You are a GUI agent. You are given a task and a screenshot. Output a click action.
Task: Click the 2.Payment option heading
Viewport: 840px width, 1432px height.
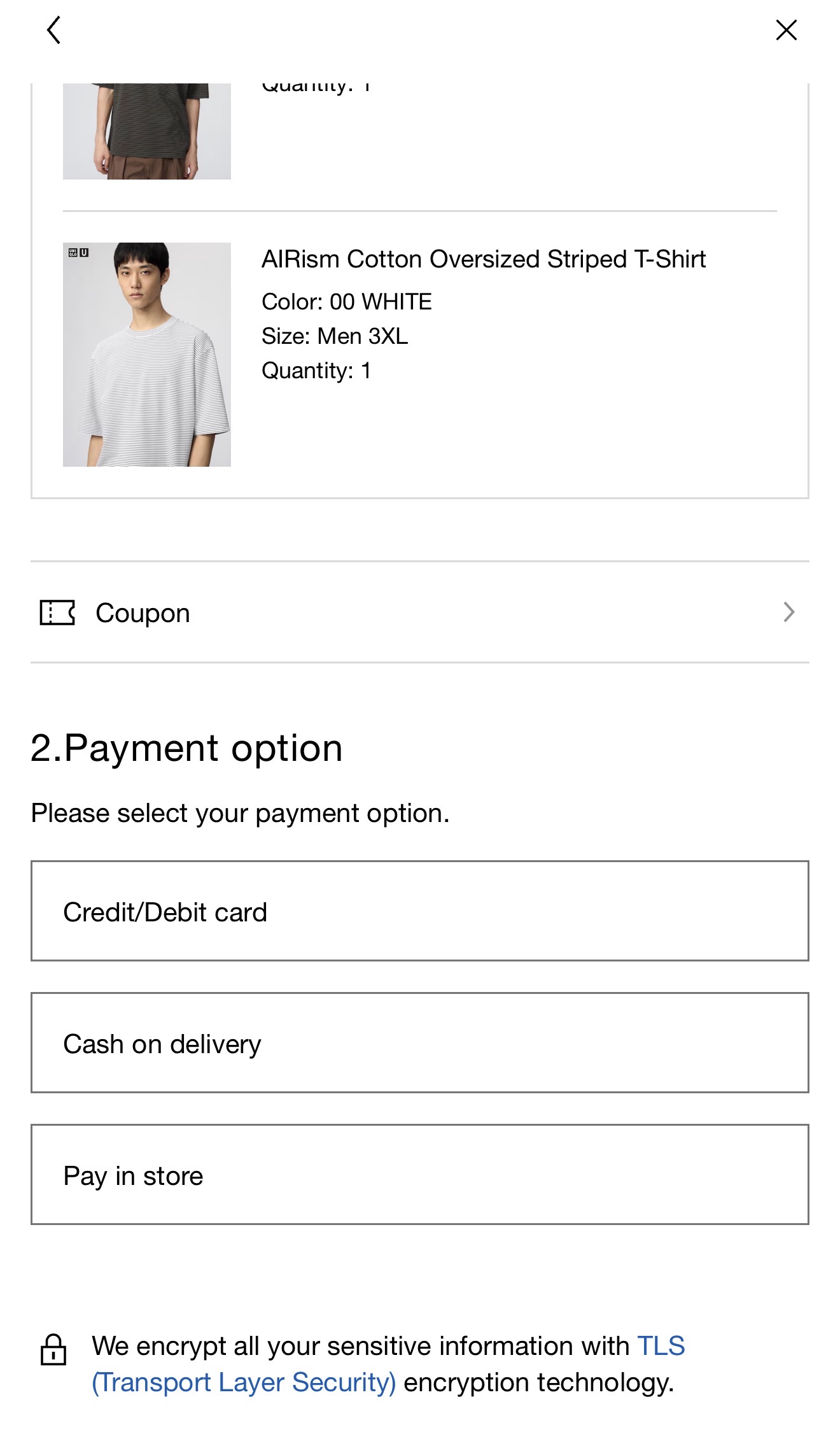(186, 748)
